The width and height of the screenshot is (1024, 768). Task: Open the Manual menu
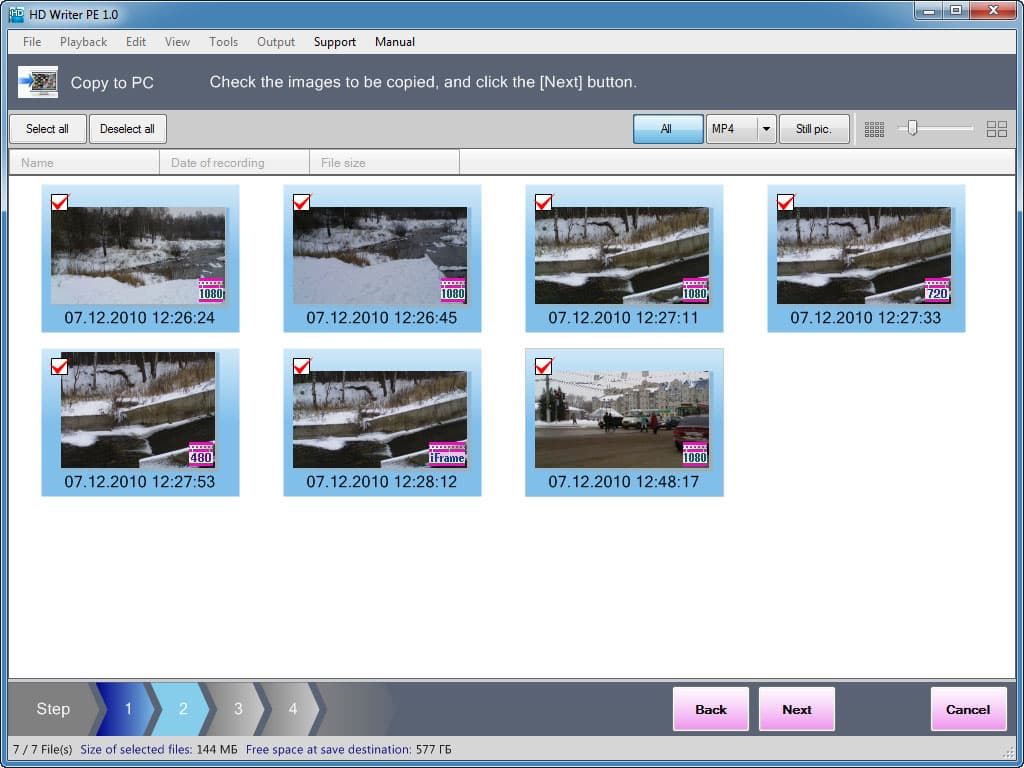point(394,42)
